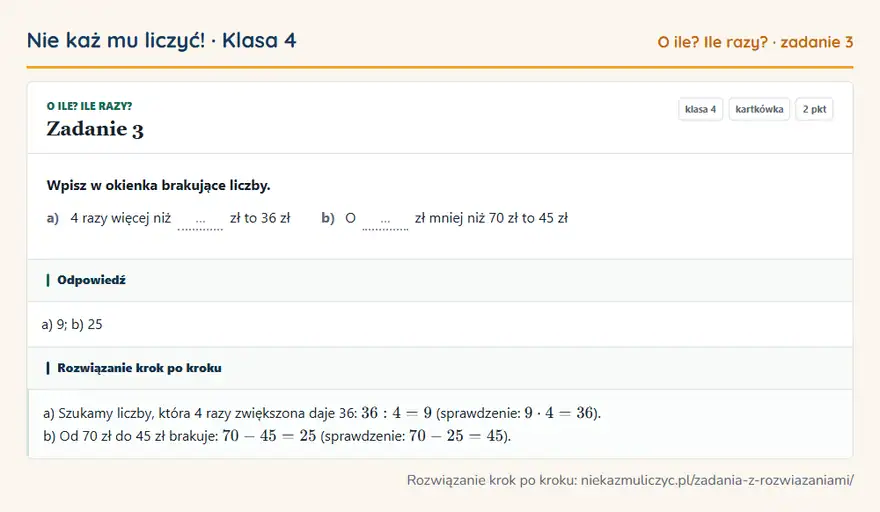The image size is (880, 512).
Task: Click the dotted blank field in part a)
Action: pos(200,222)
